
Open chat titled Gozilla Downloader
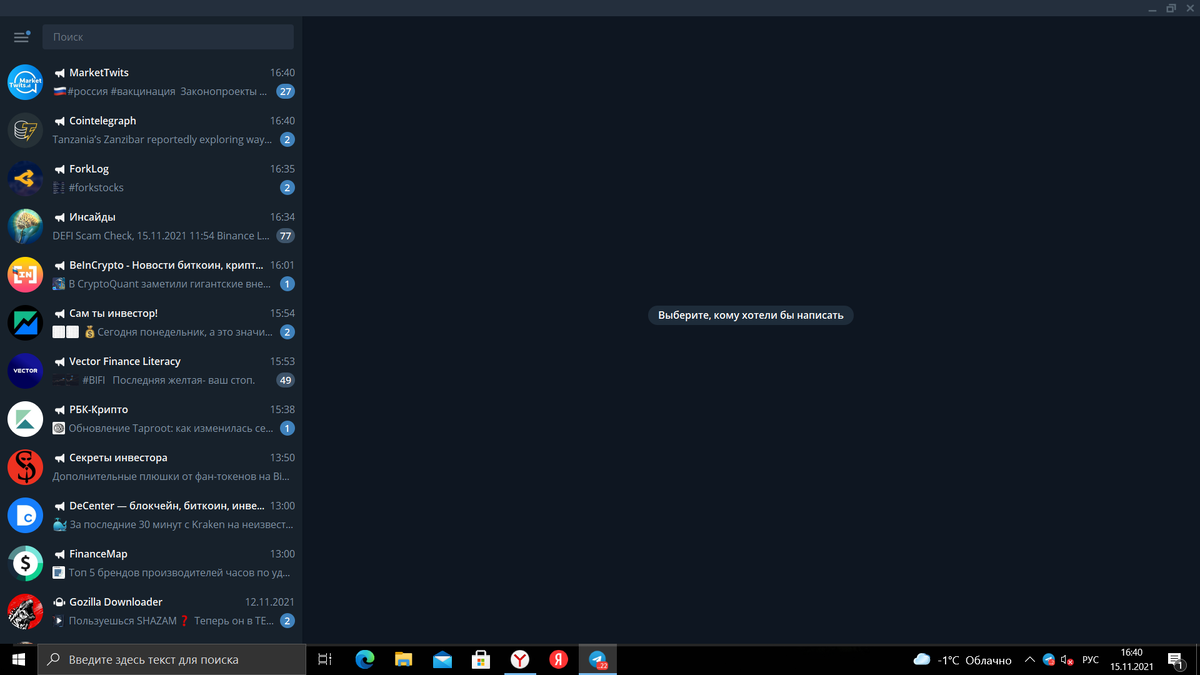(x=116, y=601)
